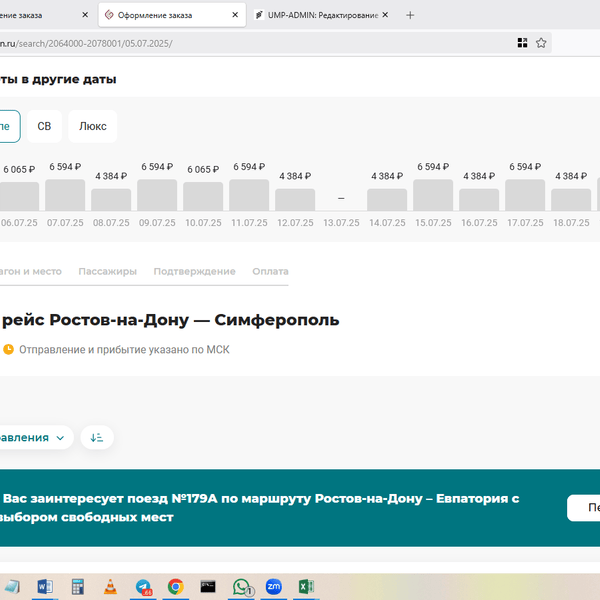Open a new browser tab
This screenshot has height=600, width=600.
410,15
